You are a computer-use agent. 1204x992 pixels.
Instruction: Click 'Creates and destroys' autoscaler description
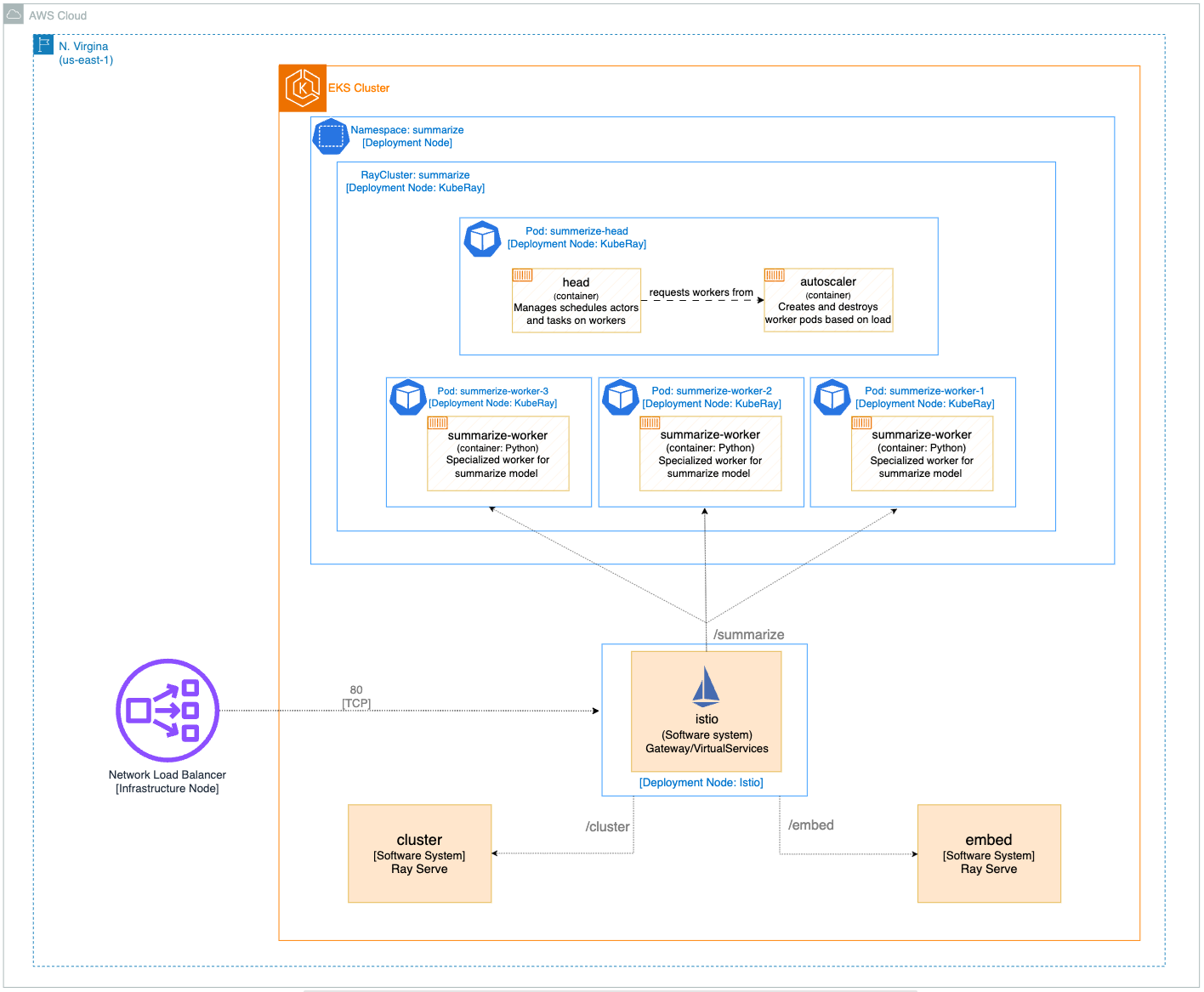[828, 307]
